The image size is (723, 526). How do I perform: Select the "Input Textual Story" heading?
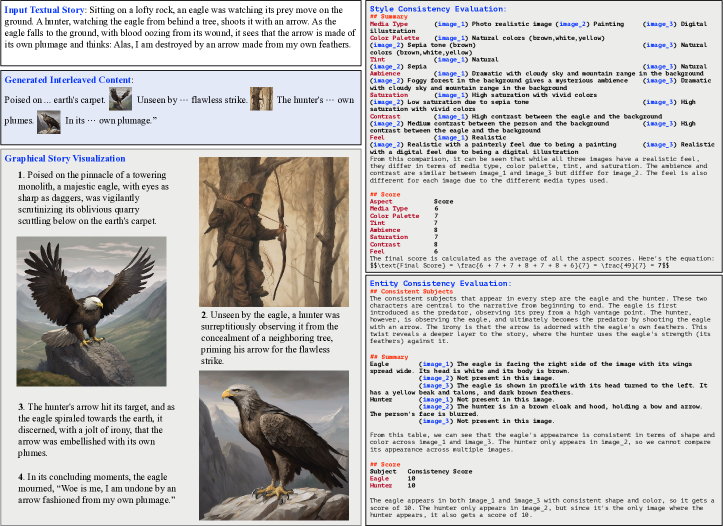[x=41, y=8]
